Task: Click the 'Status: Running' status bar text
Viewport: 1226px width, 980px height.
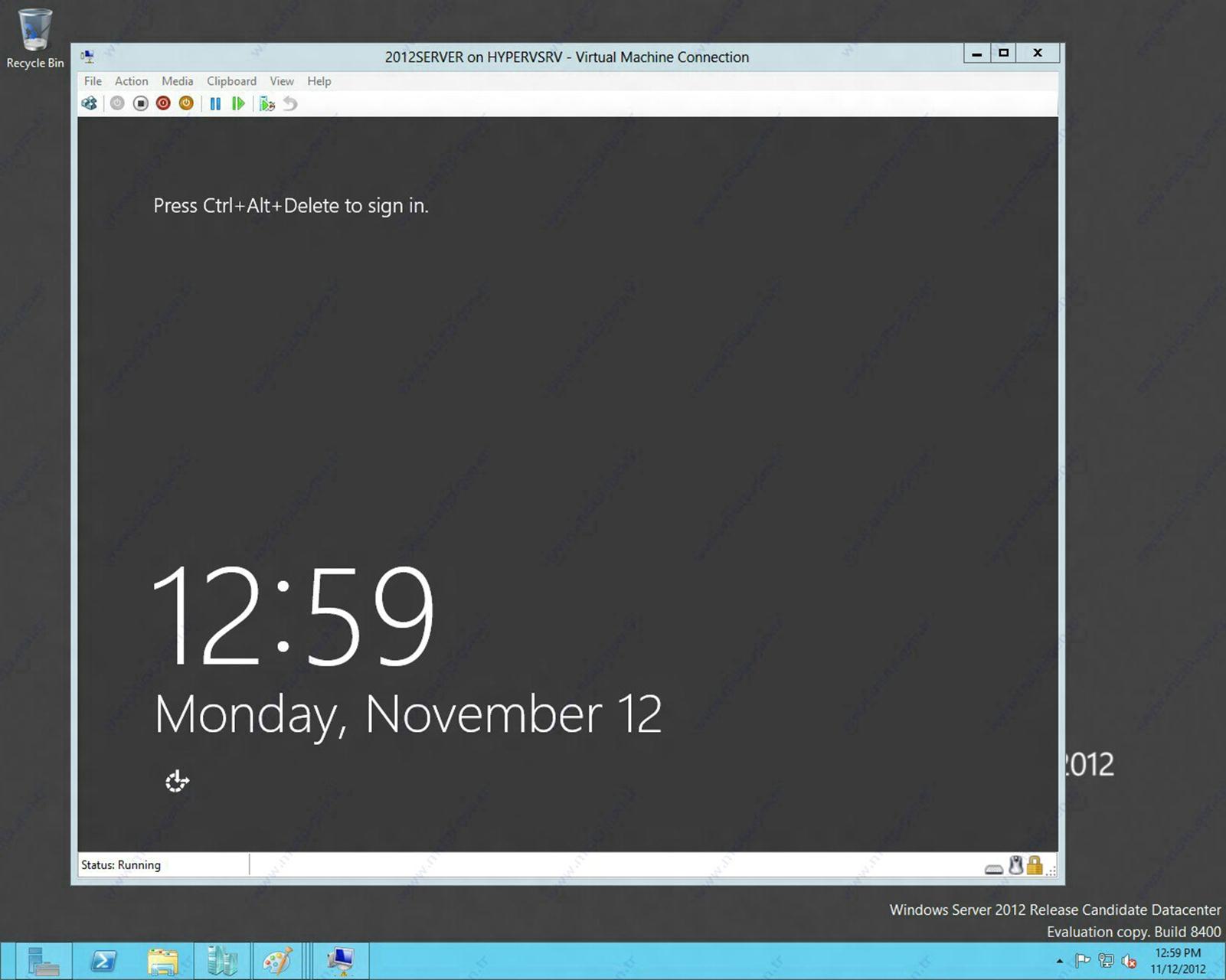Action: click(x=121, y=865)
